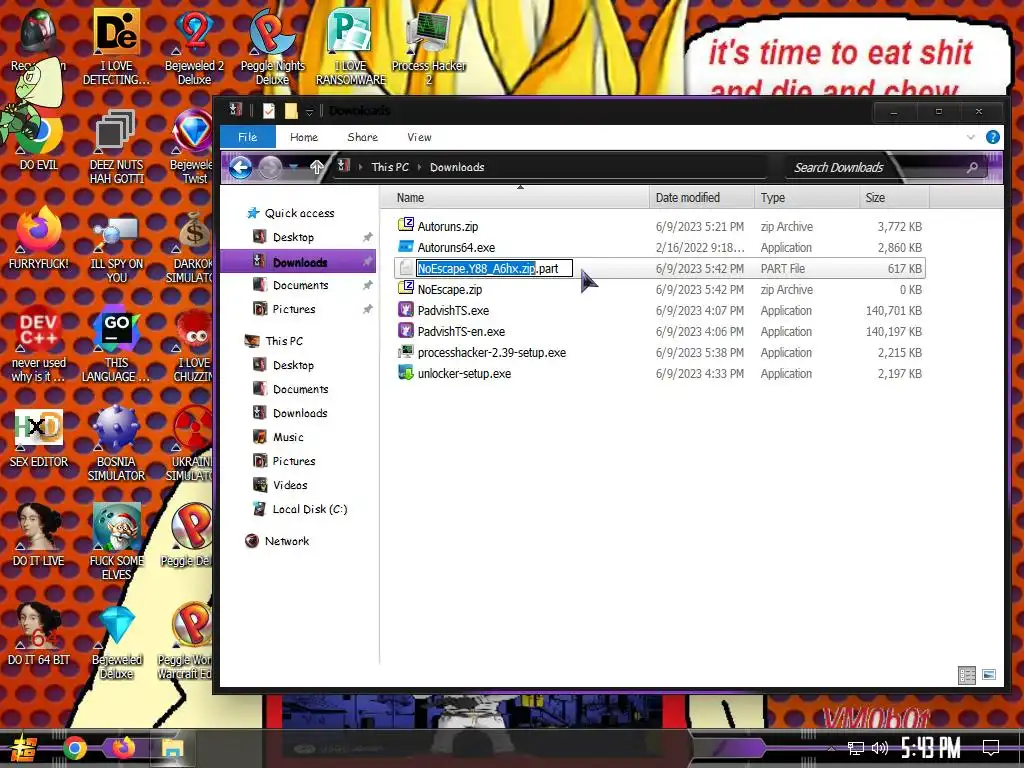
Task: Click Downloads in the address breadcrumb
Action: pos(457,167)
